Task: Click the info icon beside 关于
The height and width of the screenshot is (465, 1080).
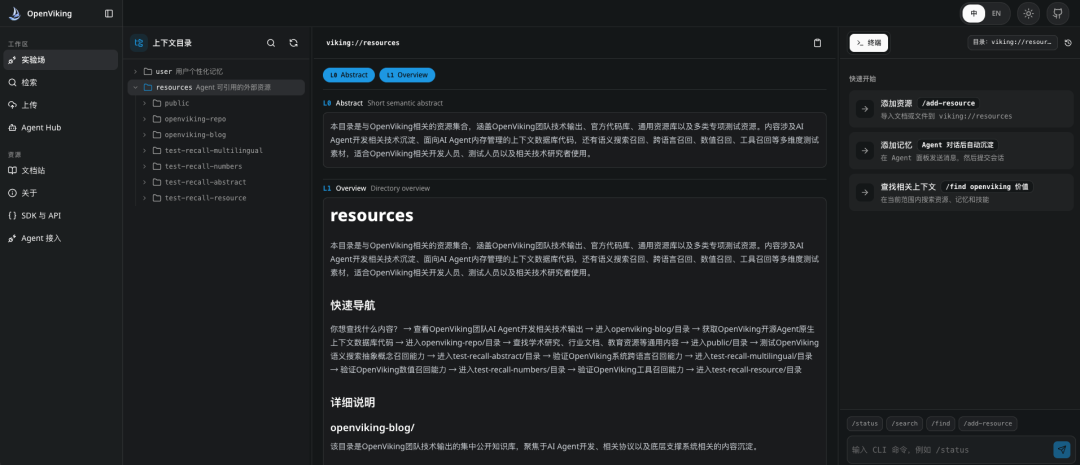Action: coord(12,193)
